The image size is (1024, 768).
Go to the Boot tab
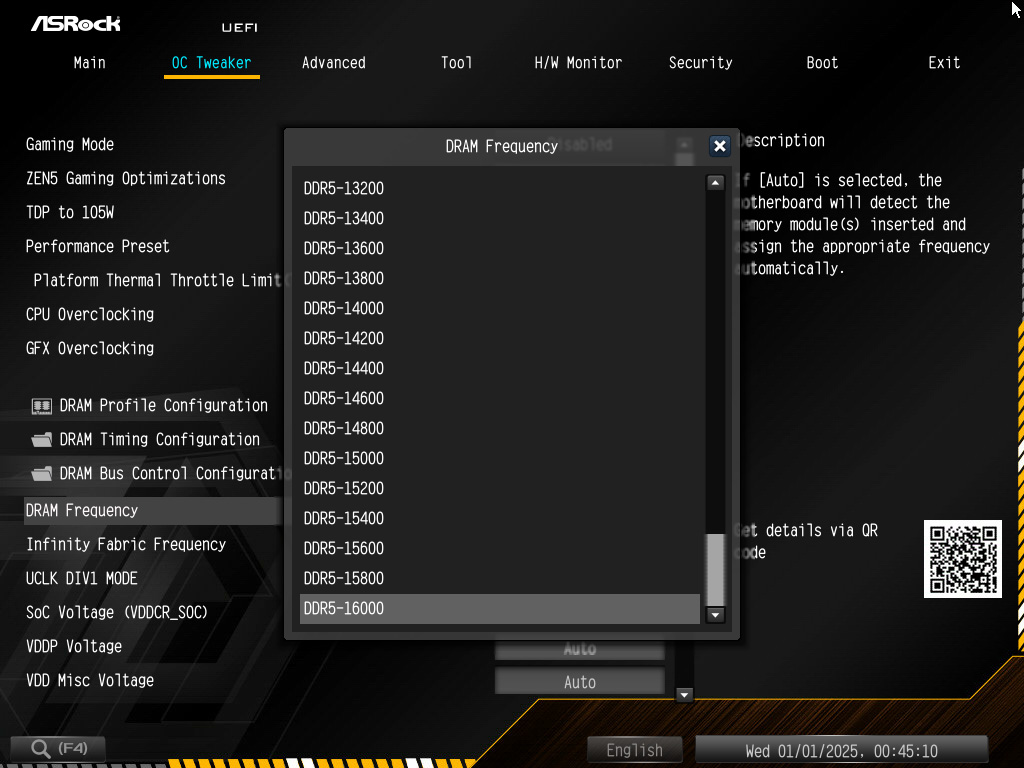click(x=822, y=63)
